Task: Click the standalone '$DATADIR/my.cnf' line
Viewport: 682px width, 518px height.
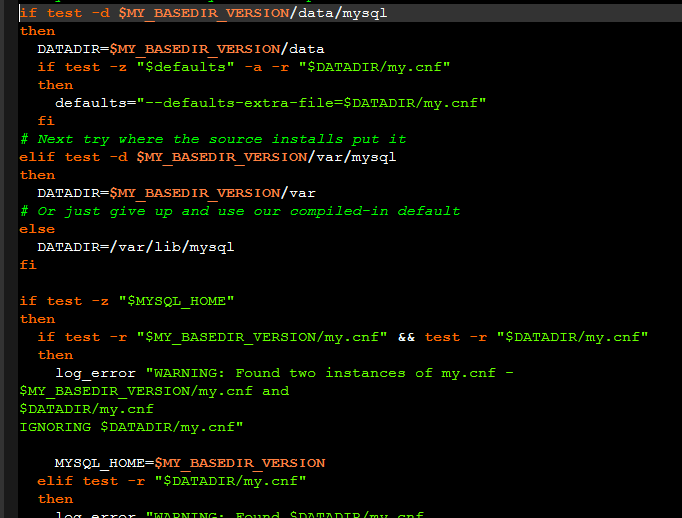Action: (x=87, y=409)
